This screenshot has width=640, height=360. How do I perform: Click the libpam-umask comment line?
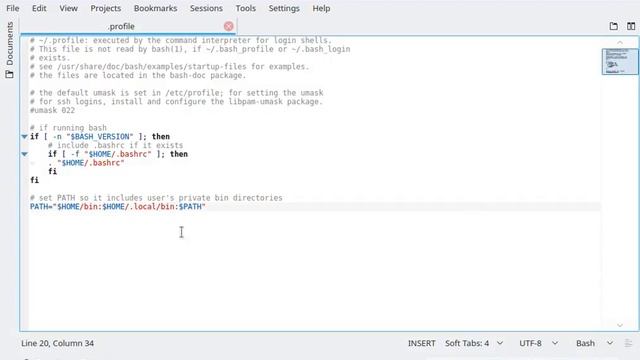[x=176, y=102]
